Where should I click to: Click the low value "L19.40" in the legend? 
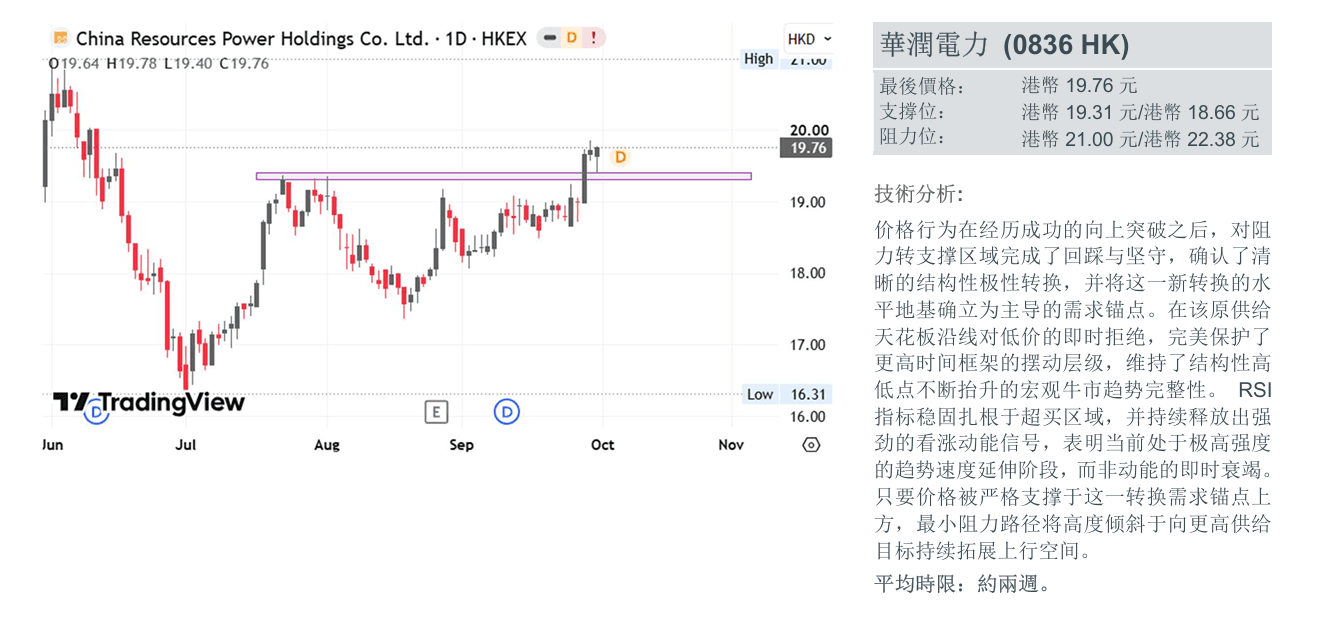point(189,64)
